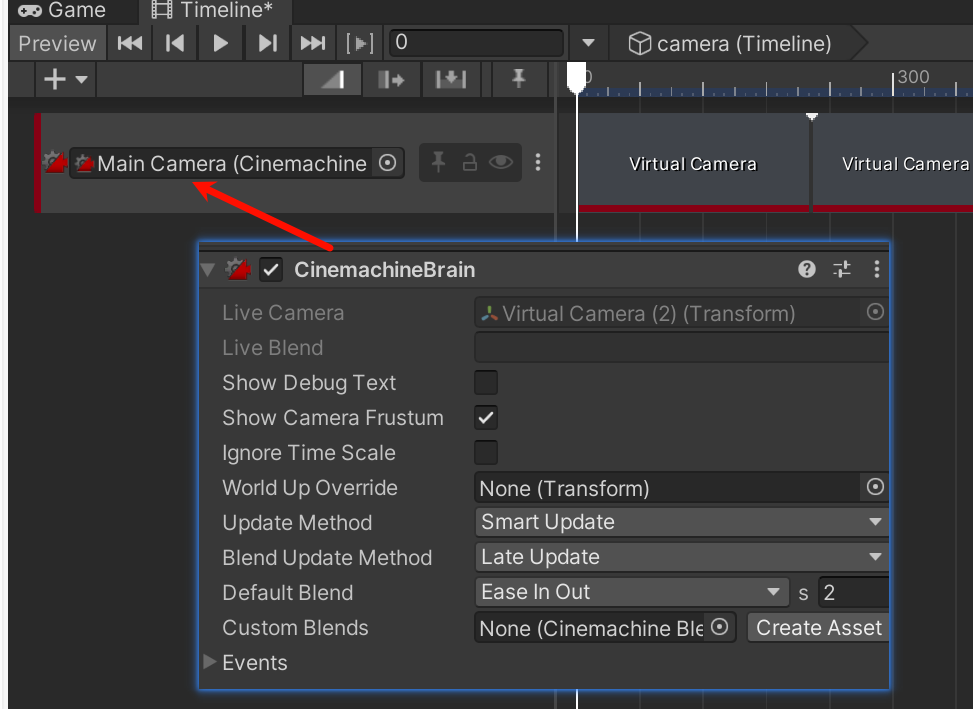
Task: Select the Replace edit mode icon
Action: click(x=451, y=79)
